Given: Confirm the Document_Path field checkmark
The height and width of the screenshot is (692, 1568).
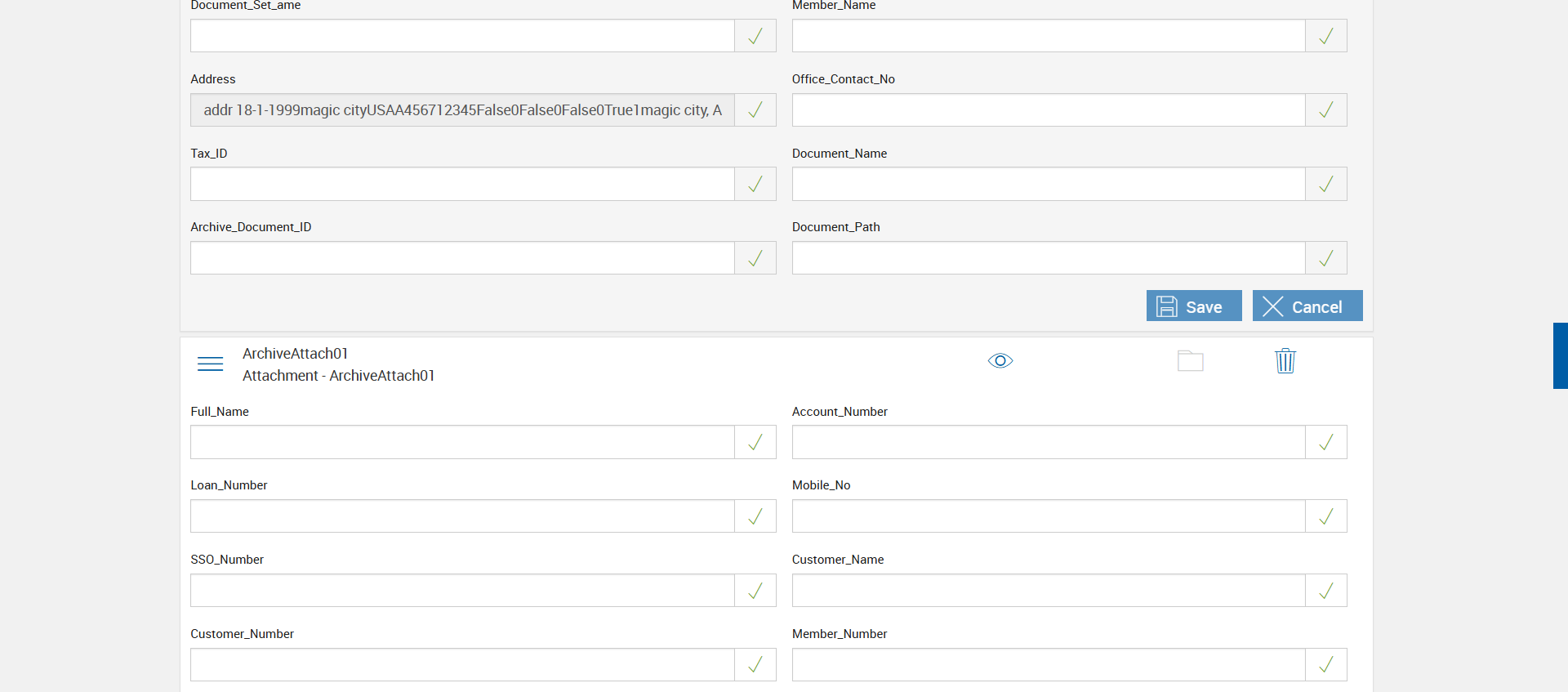Looking at the screenshot, I should coord(1325,258).
